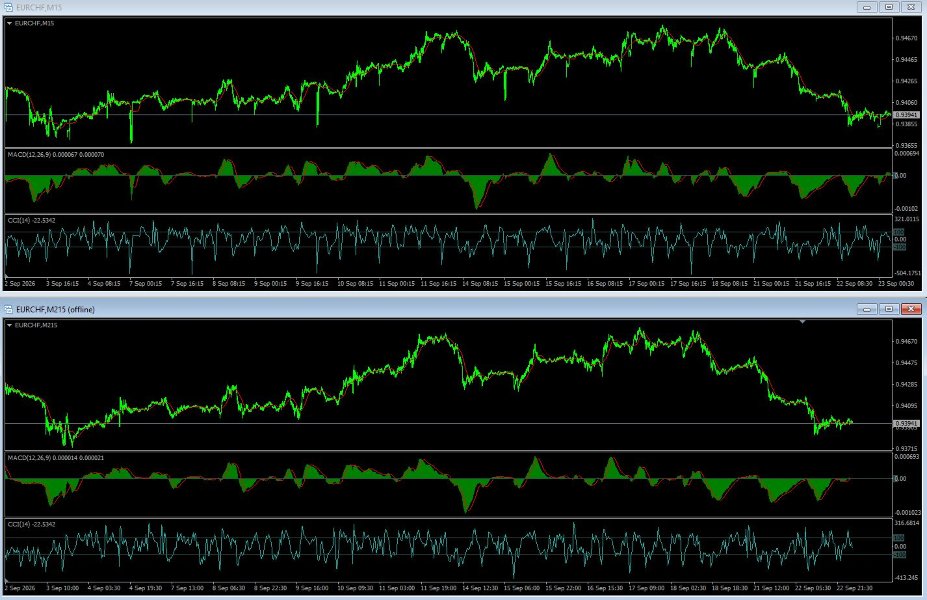
Task: Click the 0.94285 price level on the M215 scale
Action: [x=906, y=384]
